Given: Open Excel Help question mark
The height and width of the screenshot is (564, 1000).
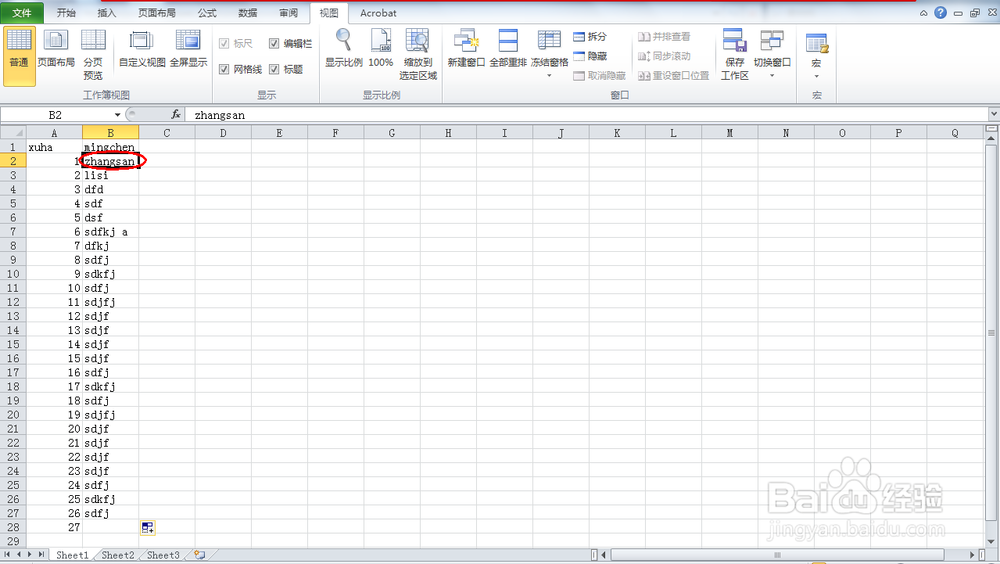Looking at the screenshot, I should click(940, 13).
